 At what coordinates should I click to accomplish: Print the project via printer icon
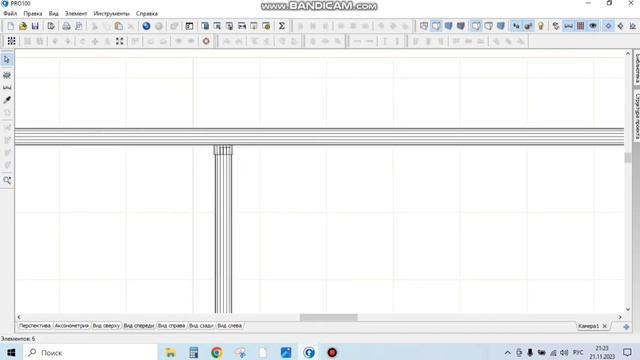(x=66, y=26)
